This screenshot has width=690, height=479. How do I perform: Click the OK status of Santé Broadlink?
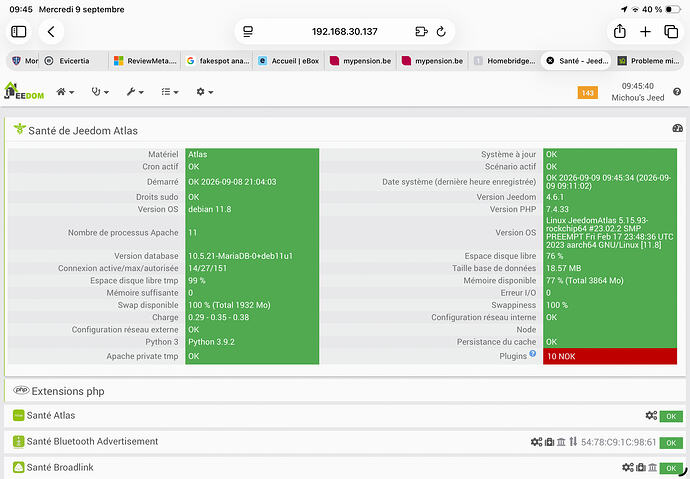[671, 468]
